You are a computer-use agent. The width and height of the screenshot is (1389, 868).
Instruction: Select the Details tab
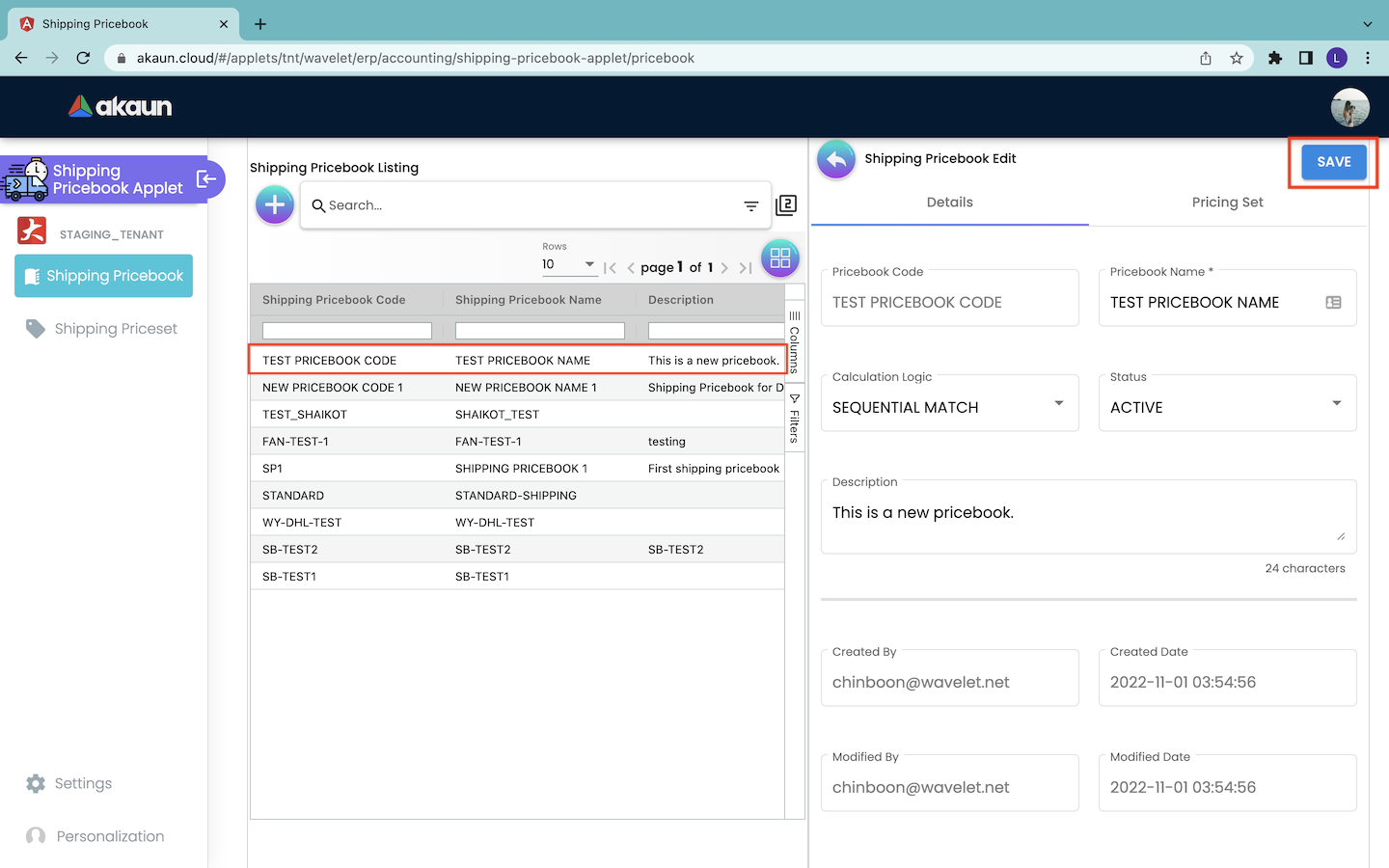coord(949,203)
